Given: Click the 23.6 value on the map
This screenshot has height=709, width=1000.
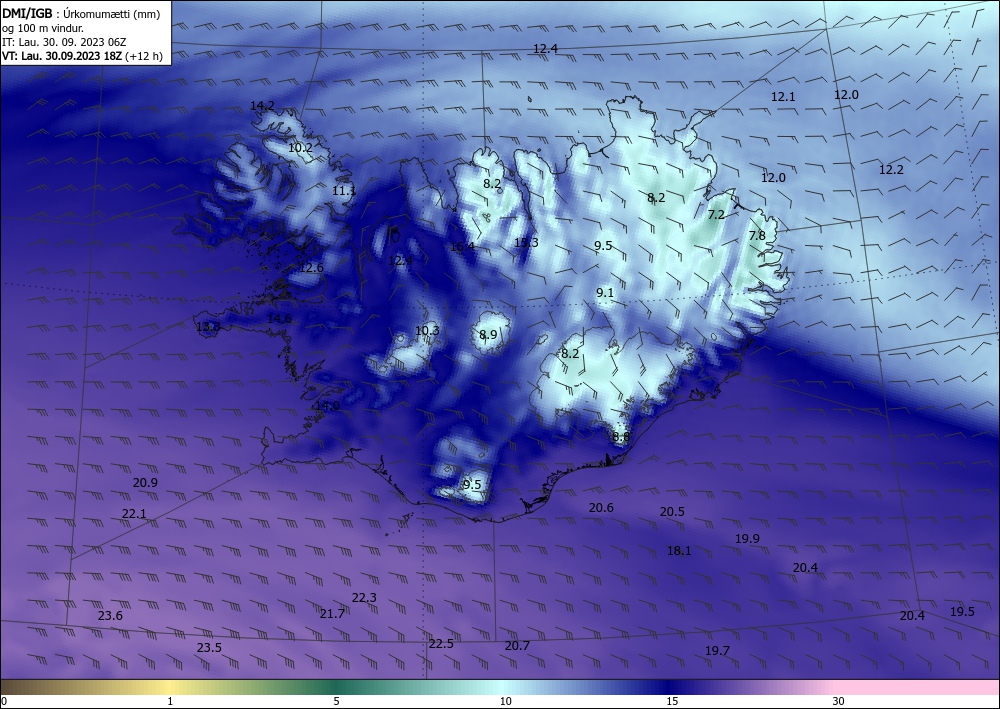Looking at the screenshot, I should coord(110,615).
